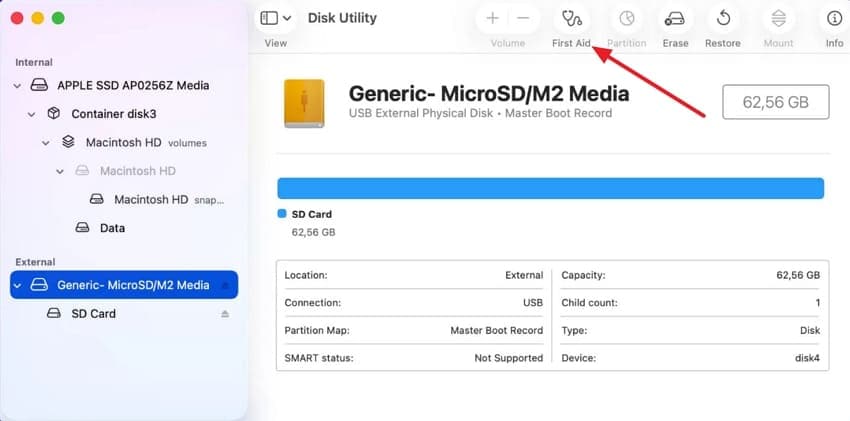Click the Capacity 62,56 GB table value
Screen dimensions: 850x421
tap(798, 275)
